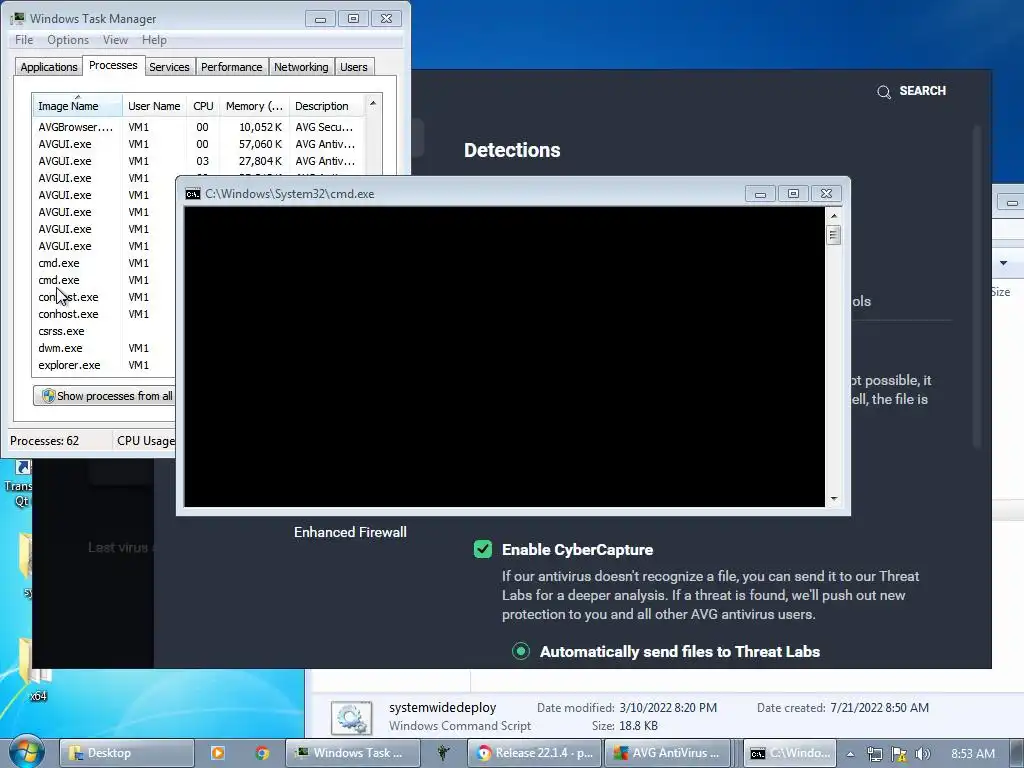Toggle the Enable CyberCapture checkbox
Screen dimensions: 1024x768
point(483,549)
